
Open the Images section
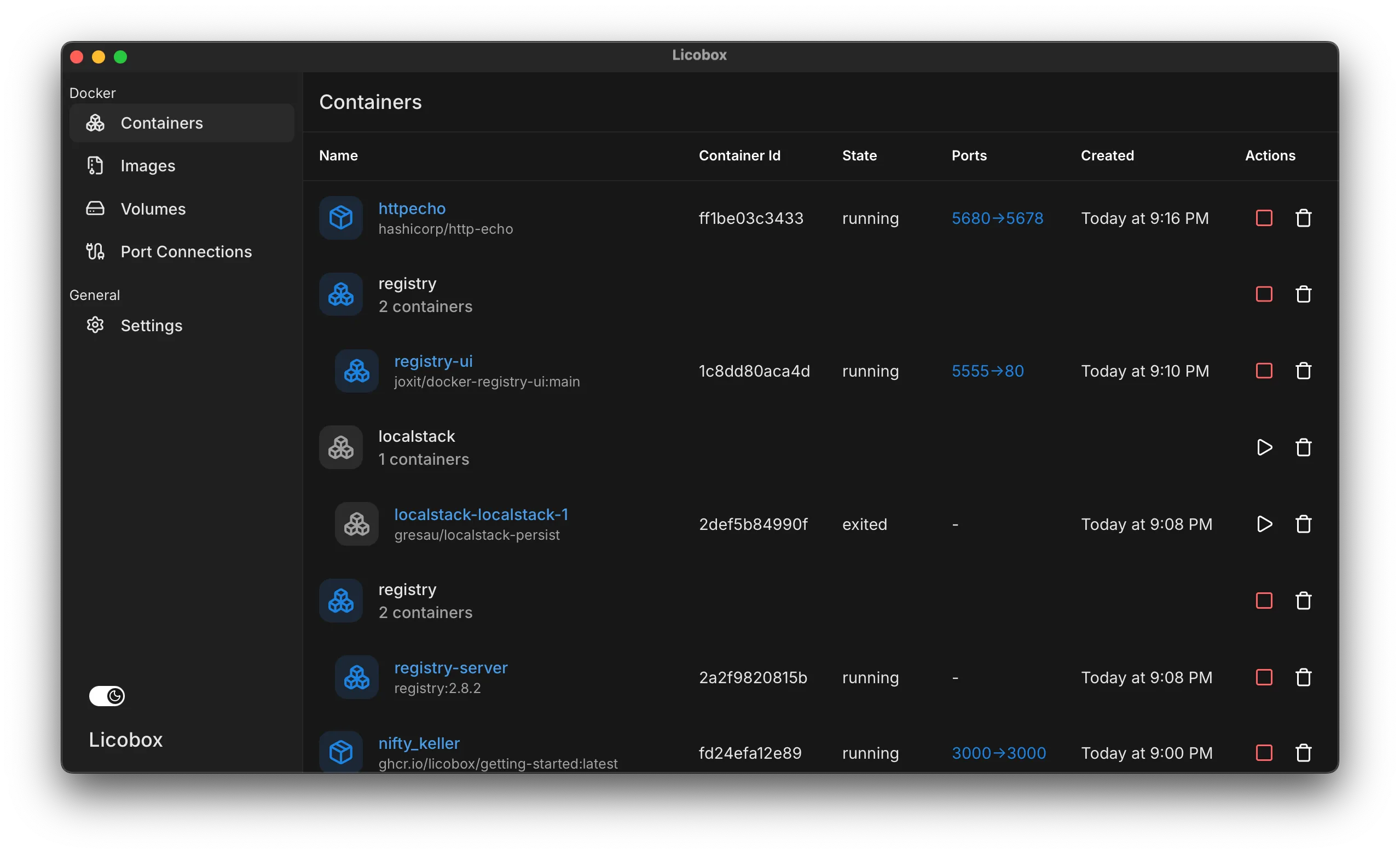148,165
